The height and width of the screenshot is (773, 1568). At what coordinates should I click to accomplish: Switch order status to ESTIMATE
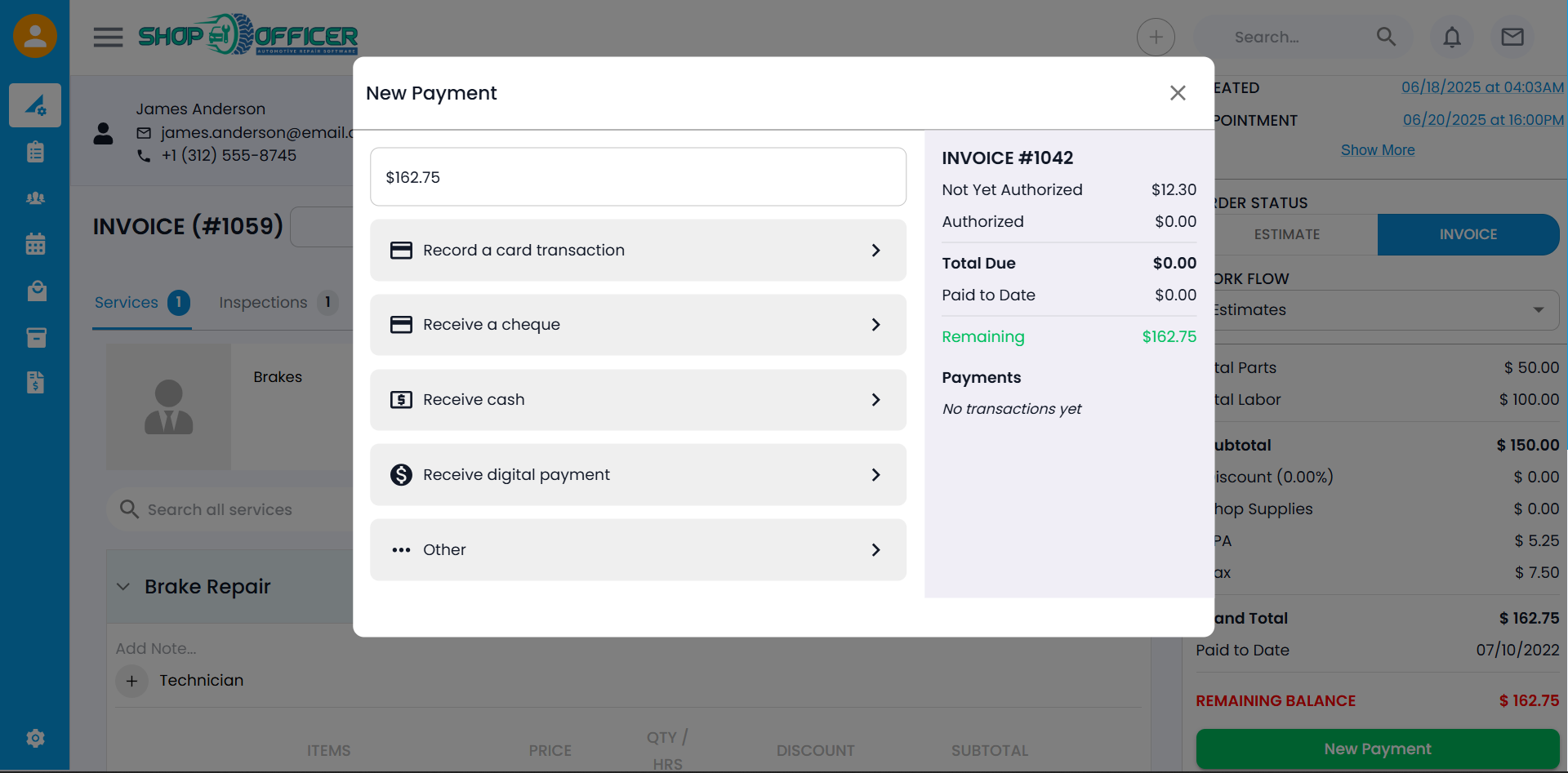[x=1287, y=234]
